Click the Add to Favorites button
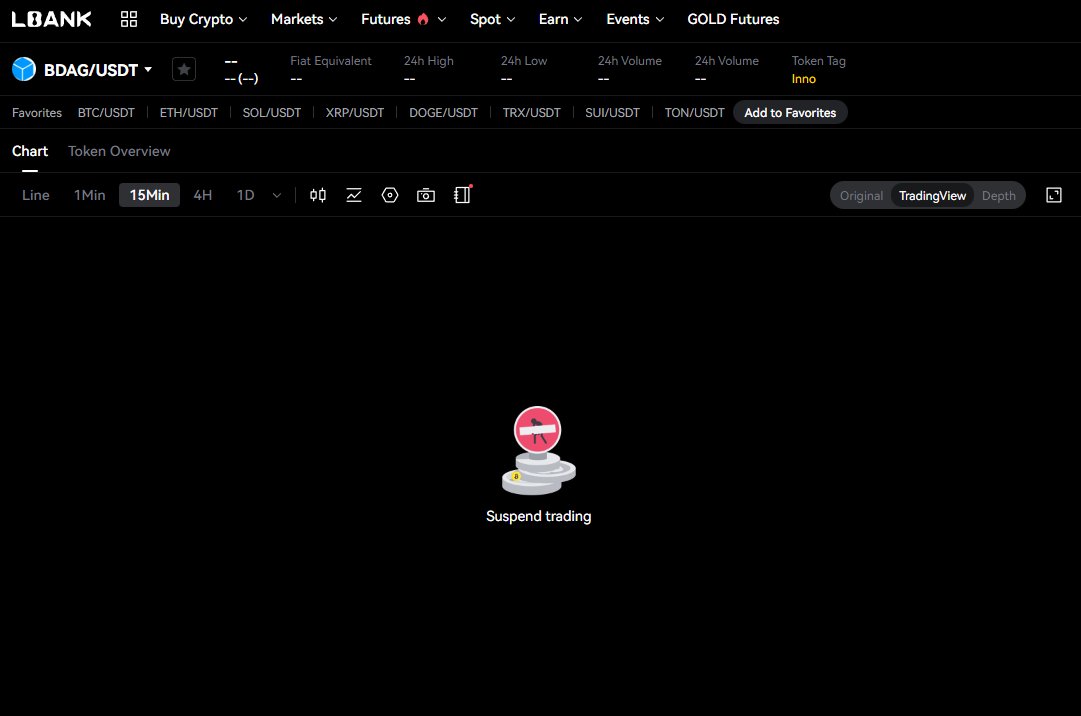The height and width of the screenshot is (716, 1081). tap(790, 113)
